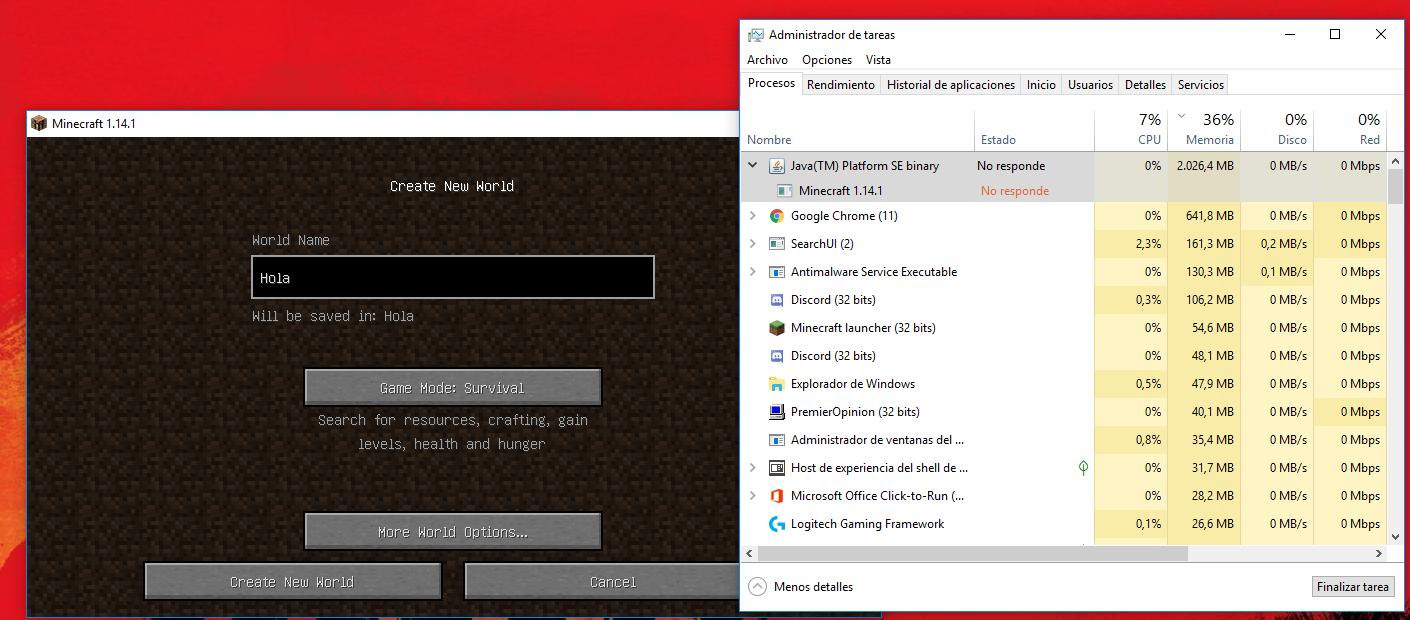Click the Java Platform SE binary icon
The width and height of the screenshot is (1410, 620).
777,166
